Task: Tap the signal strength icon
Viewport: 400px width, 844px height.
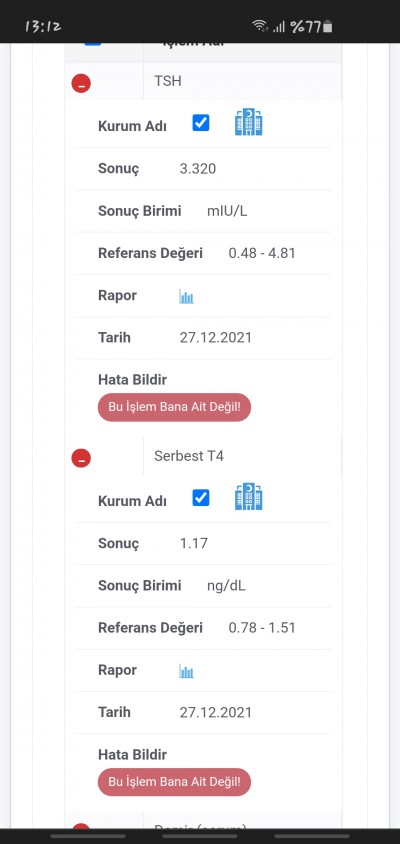Action: (x=278, y=27)
